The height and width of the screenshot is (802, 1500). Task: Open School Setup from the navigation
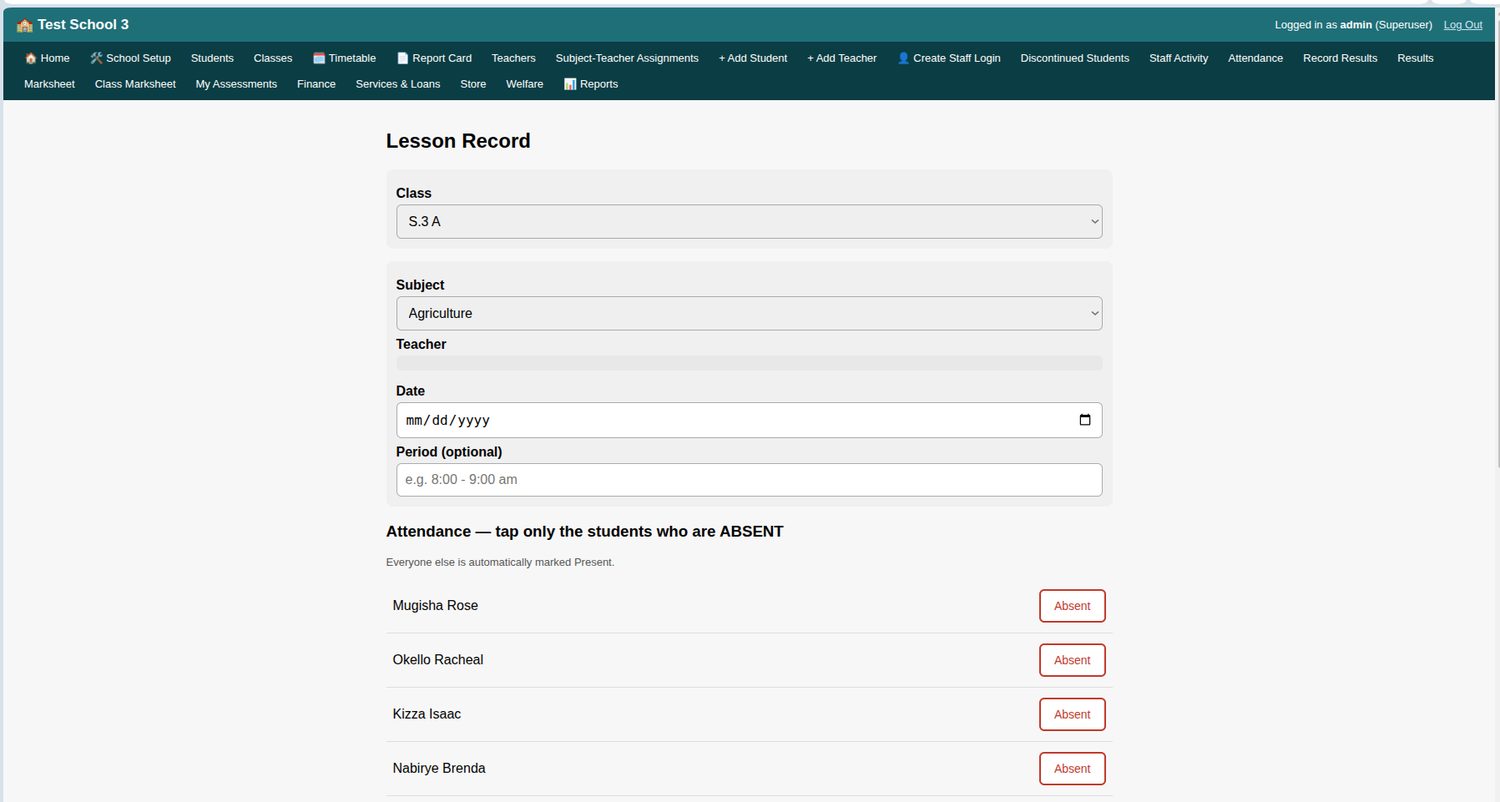pyautogui.click(x=130, y=58)
